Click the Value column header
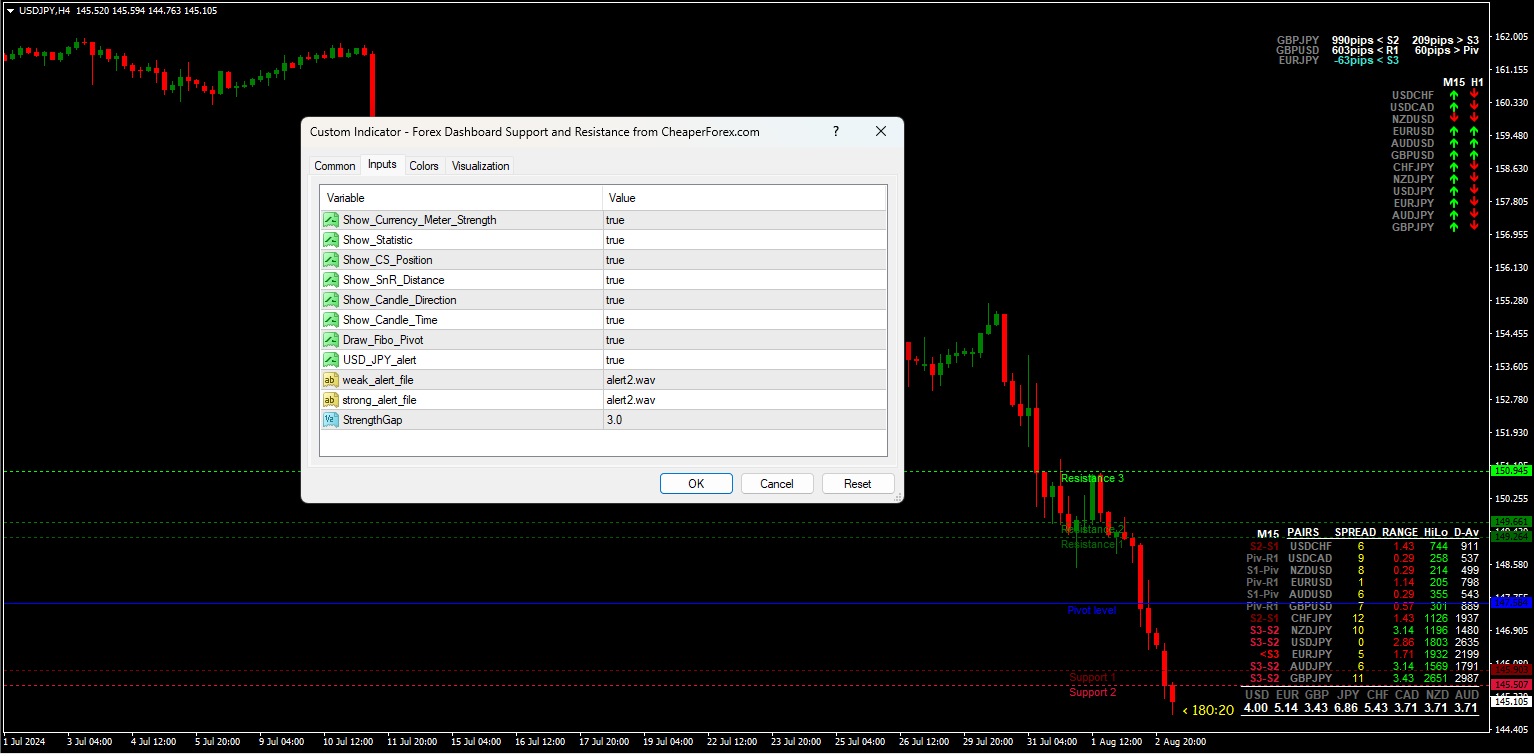 744,198
